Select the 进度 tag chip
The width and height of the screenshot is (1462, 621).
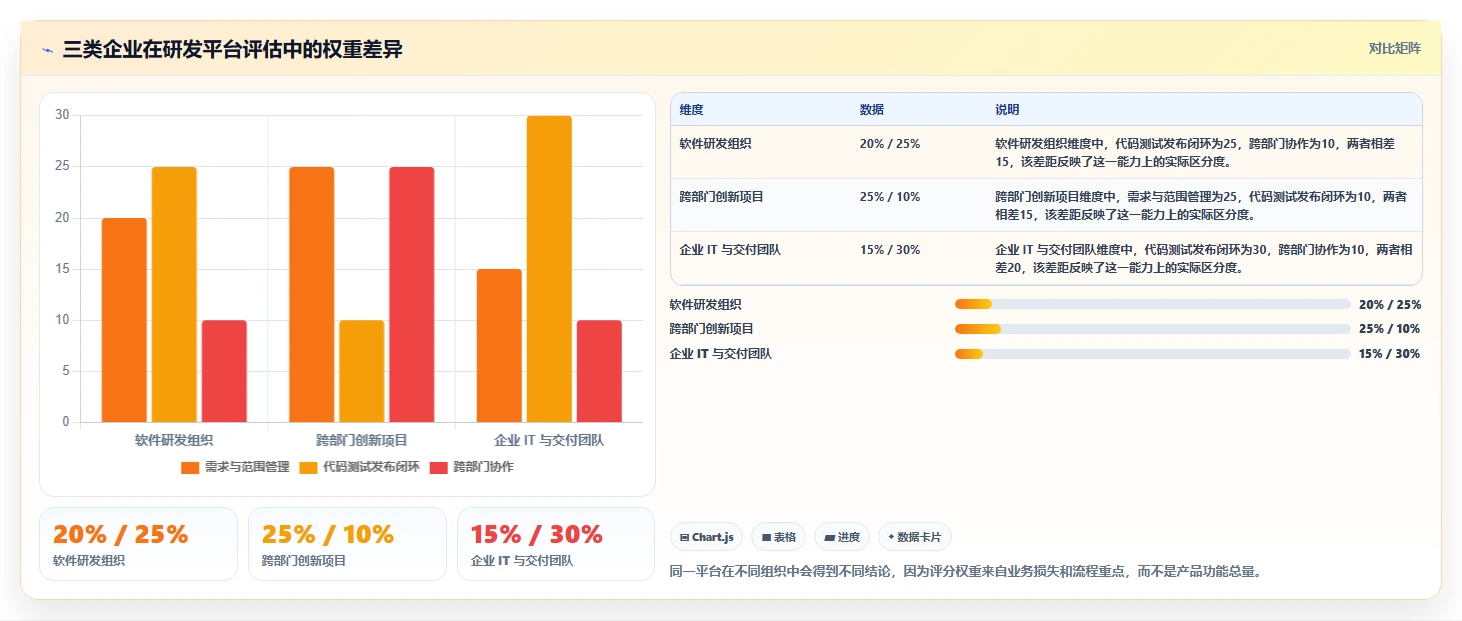[842, 537]
